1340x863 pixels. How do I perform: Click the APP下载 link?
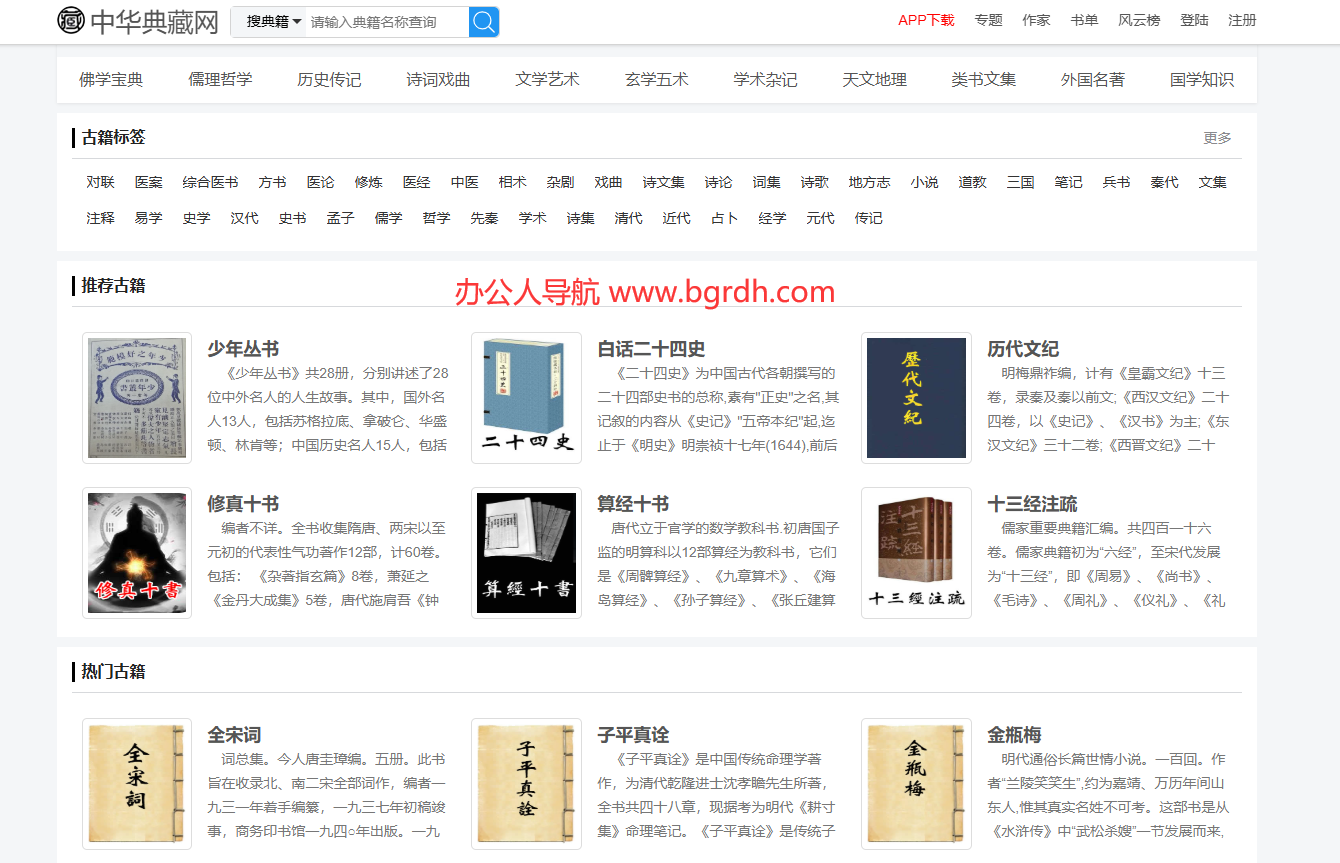point(926,18)
